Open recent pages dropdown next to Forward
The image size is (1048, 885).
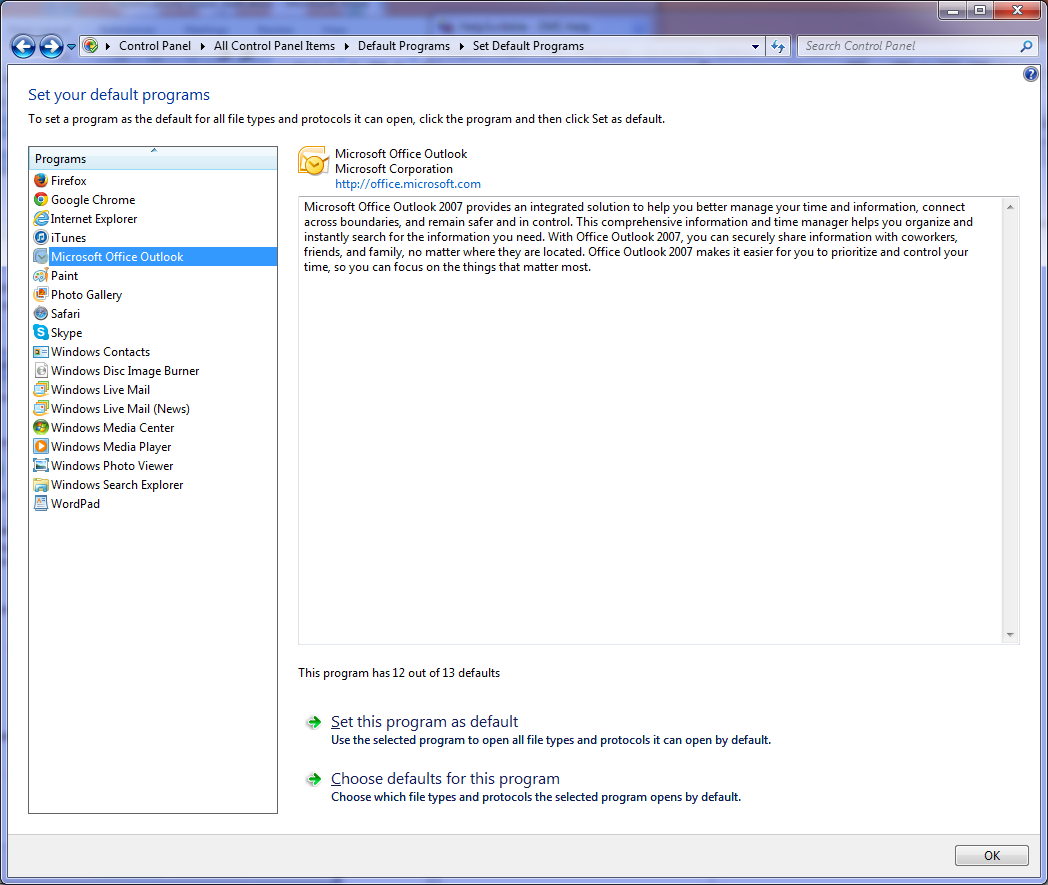(x=72, y=46)
